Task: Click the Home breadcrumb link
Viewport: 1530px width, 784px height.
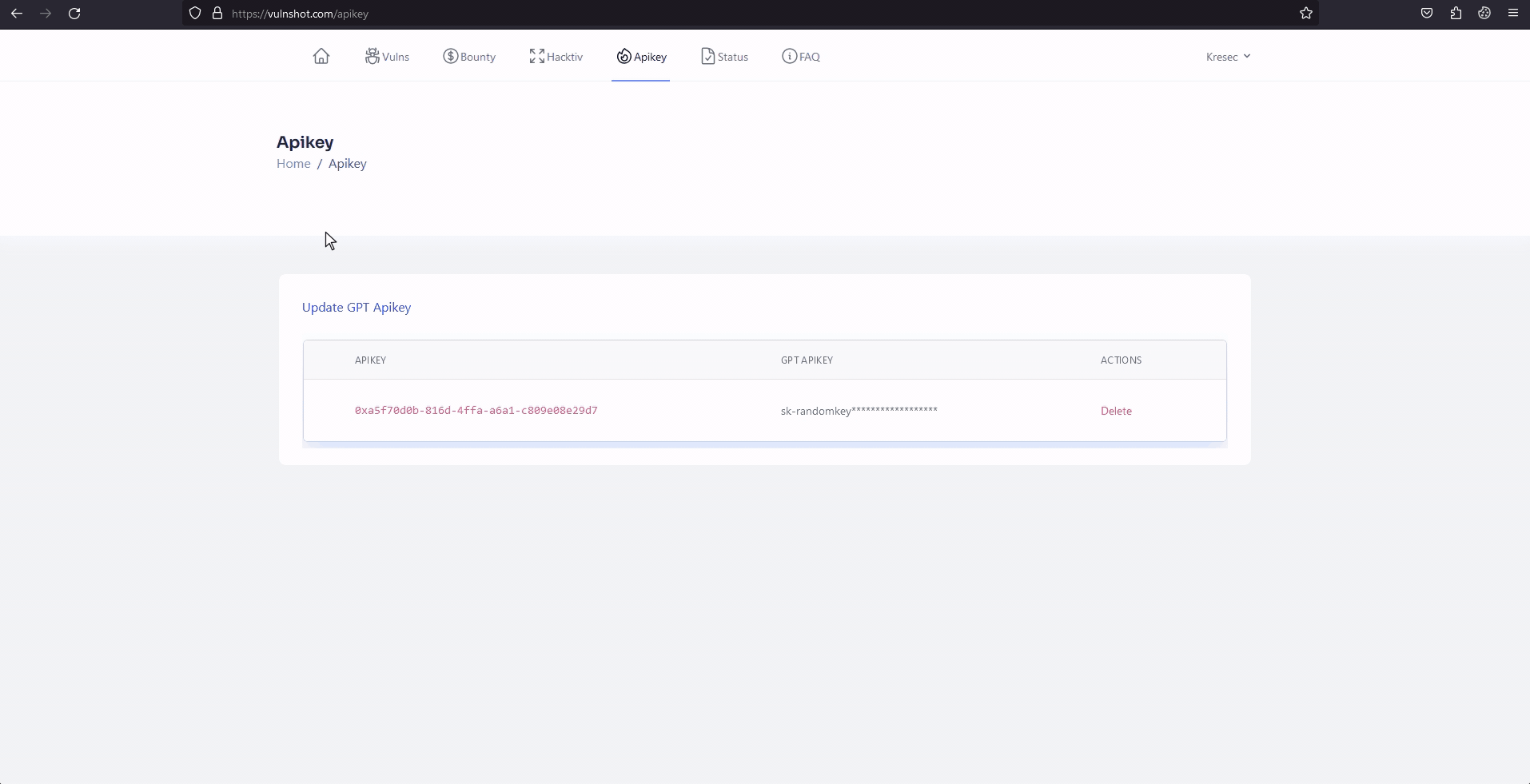Action: (x=293, y=164)
